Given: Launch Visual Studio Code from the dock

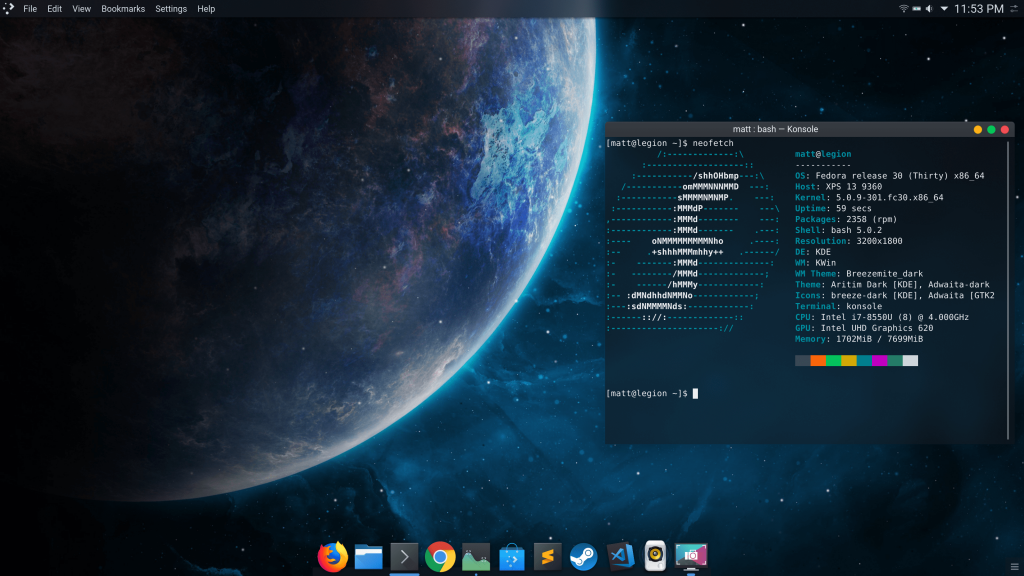Looking at the screenshot, I should pyautogui.click(x=620, y=556).
